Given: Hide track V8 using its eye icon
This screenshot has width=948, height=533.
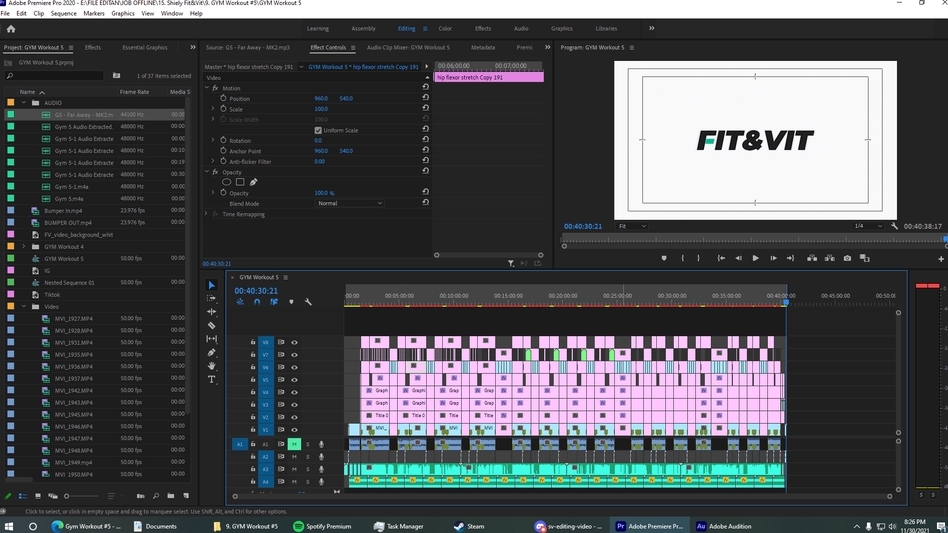Looking at the screenshot, I should pos(294,342).
